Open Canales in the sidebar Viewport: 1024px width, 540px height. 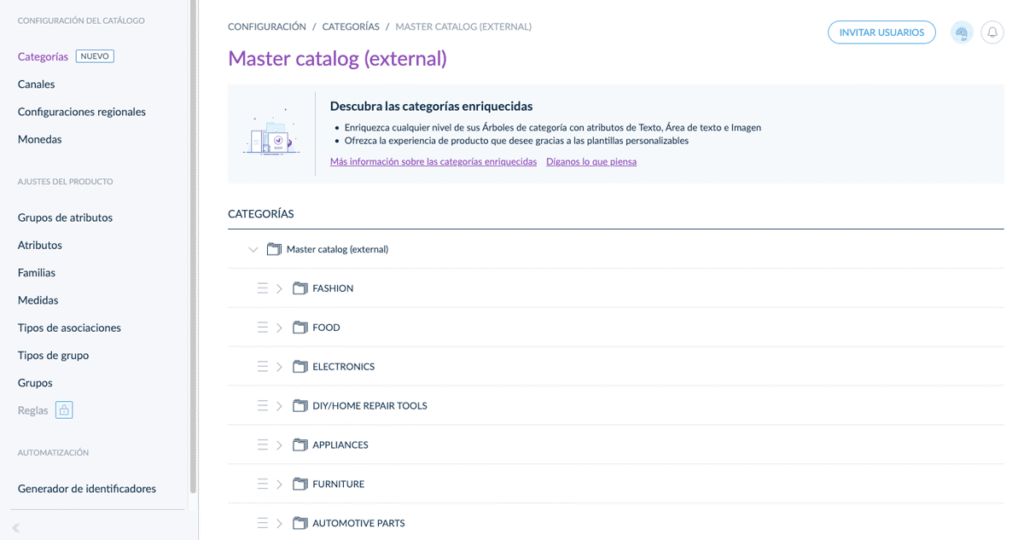(36, 84)
